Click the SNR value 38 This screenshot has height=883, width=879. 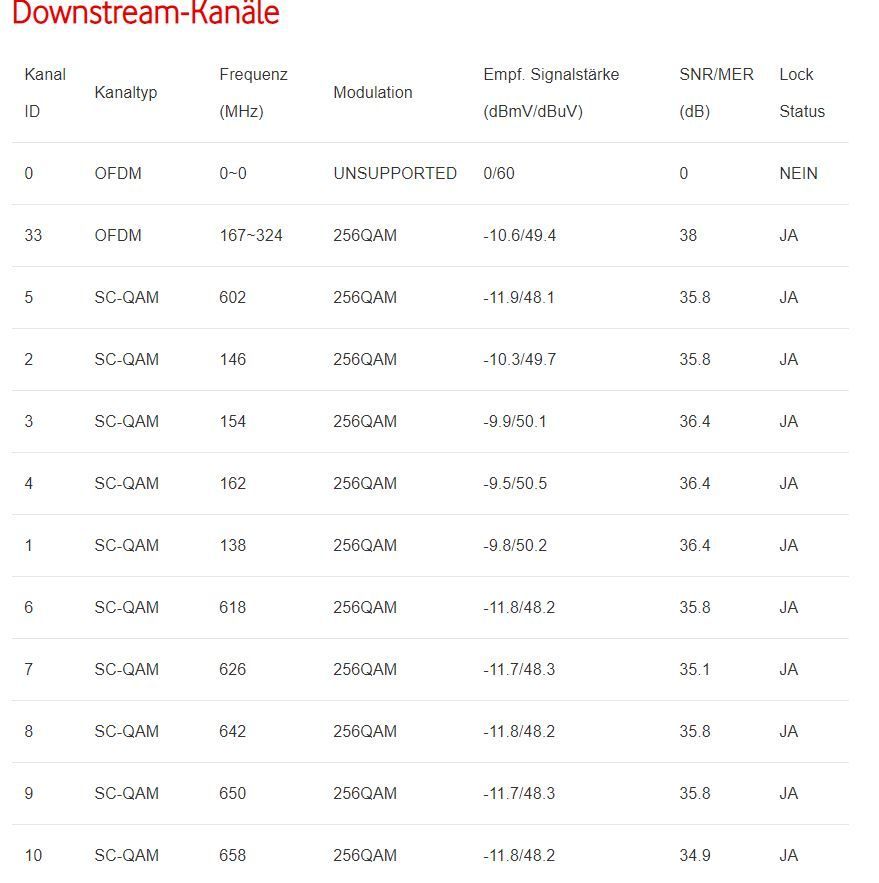pyautogui.click(x=688, y=235)
